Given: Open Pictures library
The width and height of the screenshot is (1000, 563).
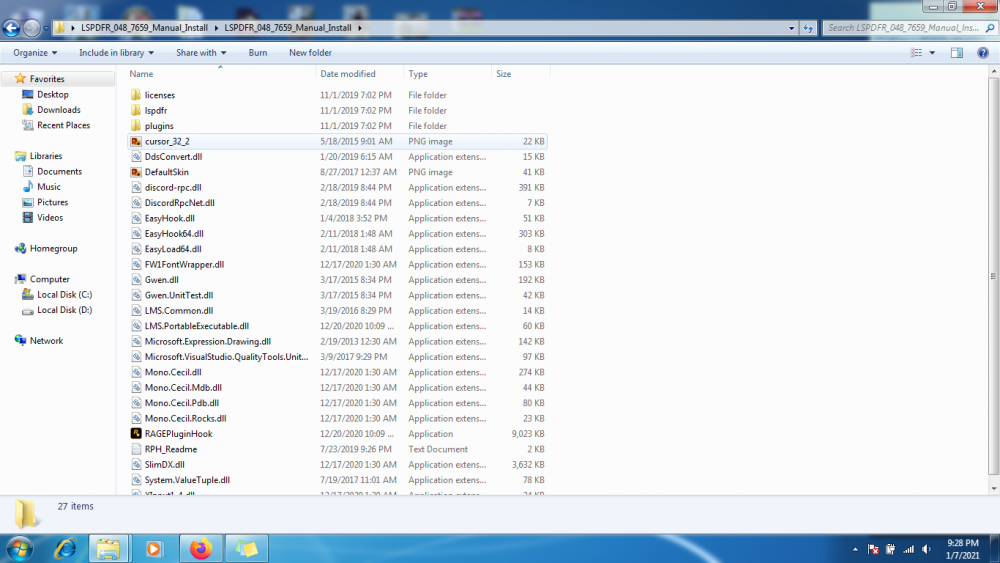Looking at the screenshot, I should point(52,202).
